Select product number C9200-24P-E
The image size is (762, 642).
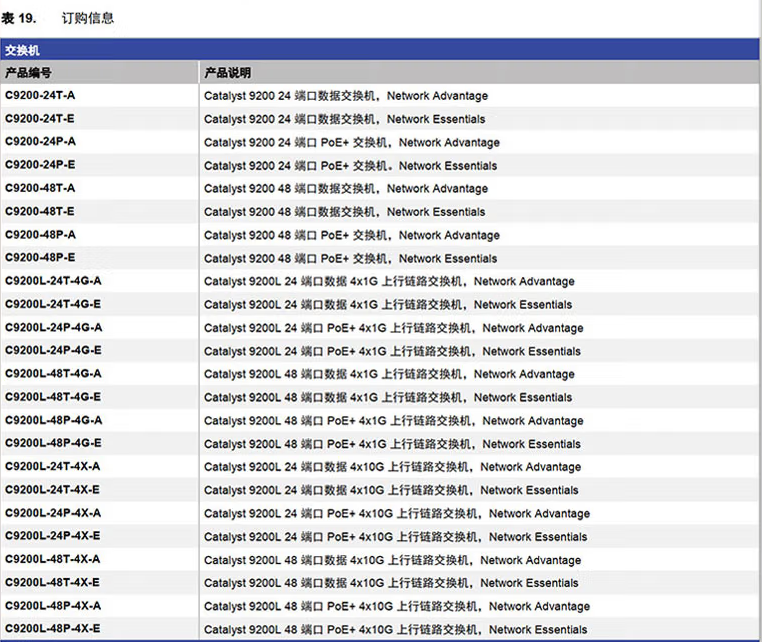40,165
